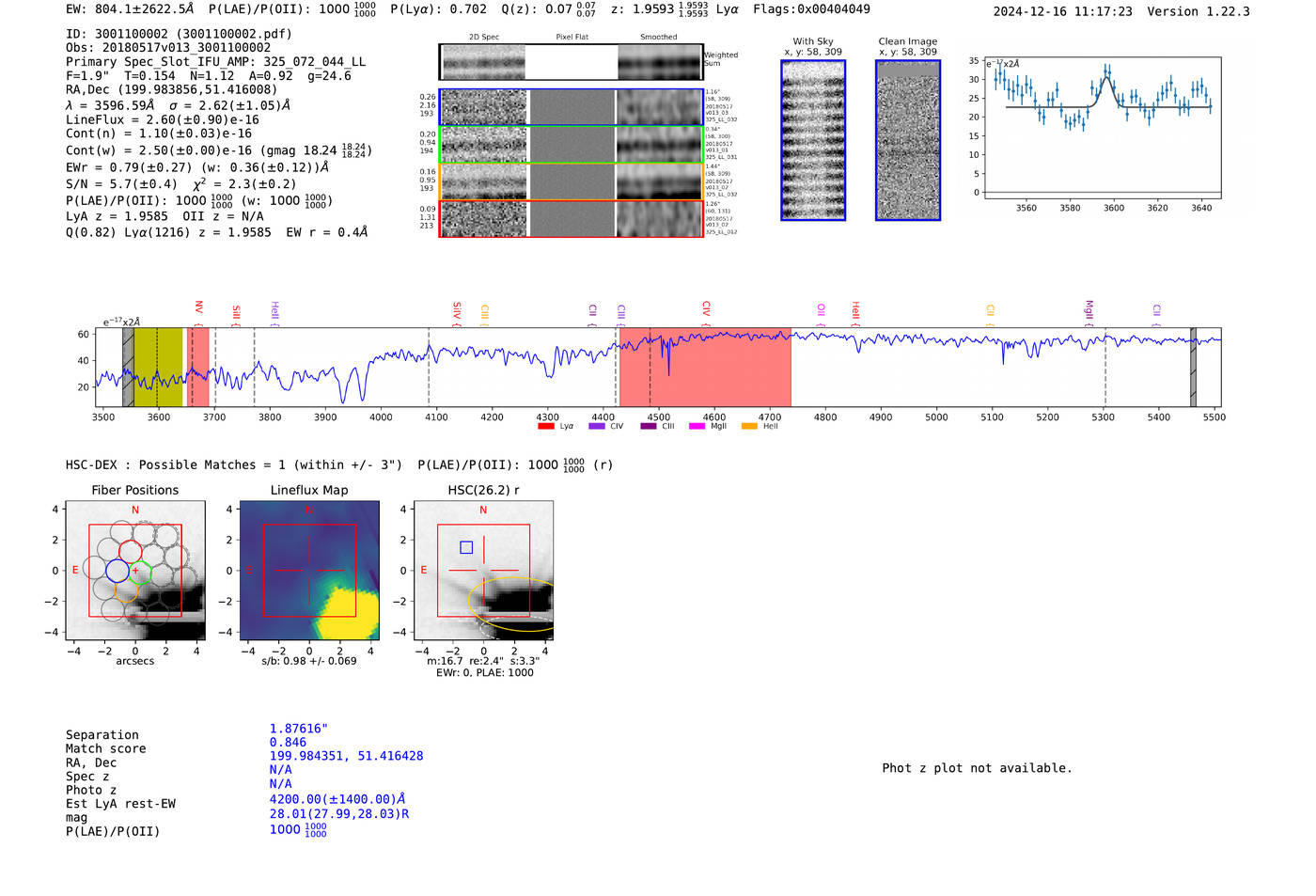Click the HeII orange legend swatch
The height and width of the screenshot is (896, 1316).
pyautogui.click(x=750, y=426)
